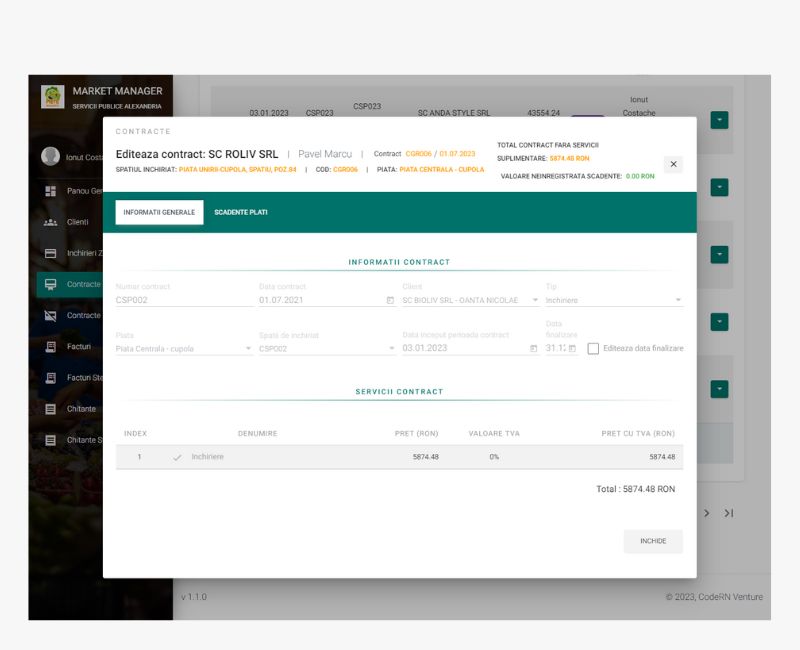The width and height of the screenshot is (800, 650).
Task: Open the Tip dropdown arrow
Action: point(678,300)
